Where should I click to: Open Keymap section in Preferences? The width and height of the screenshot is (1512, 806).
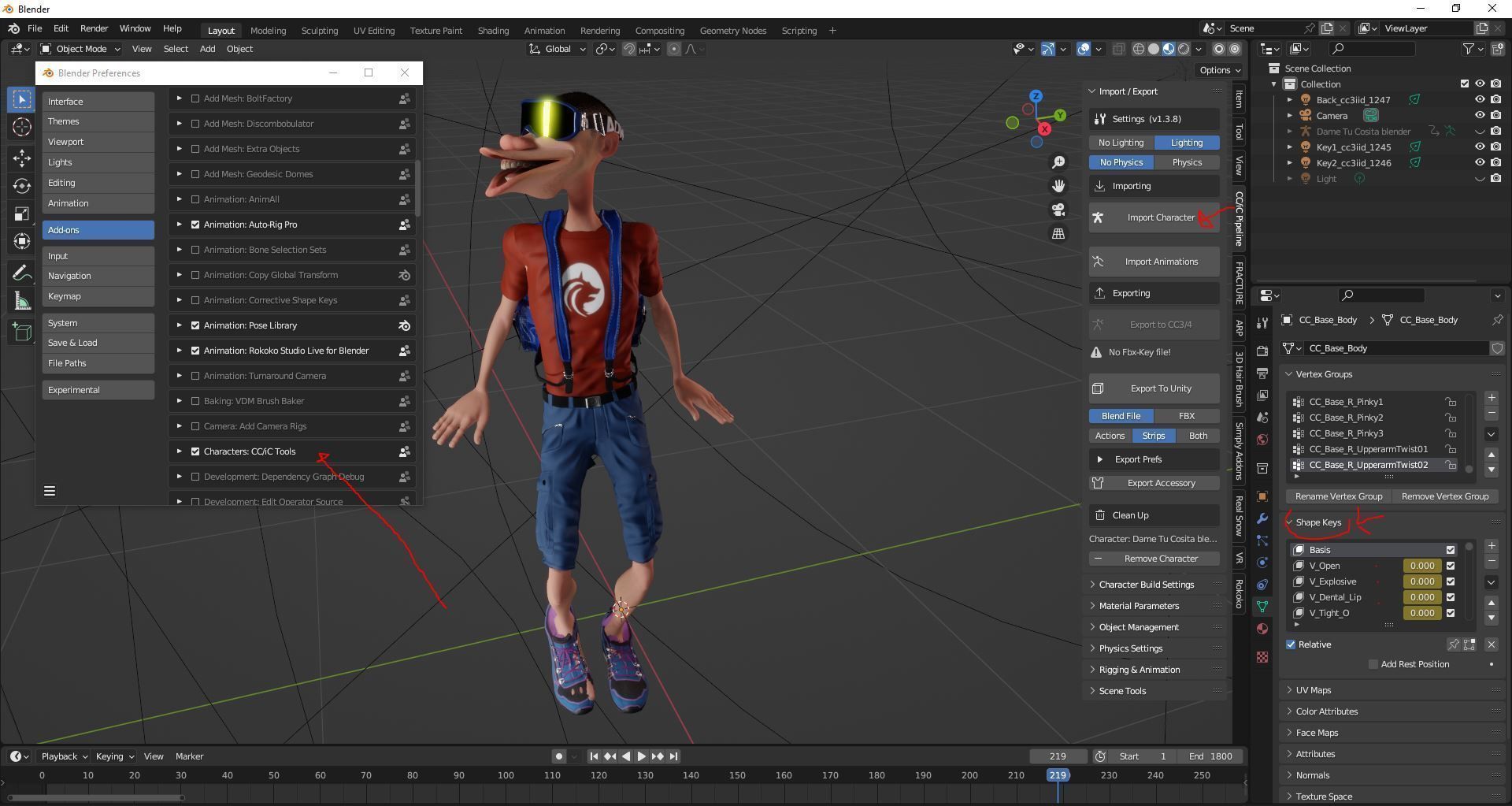pos(98,296)
